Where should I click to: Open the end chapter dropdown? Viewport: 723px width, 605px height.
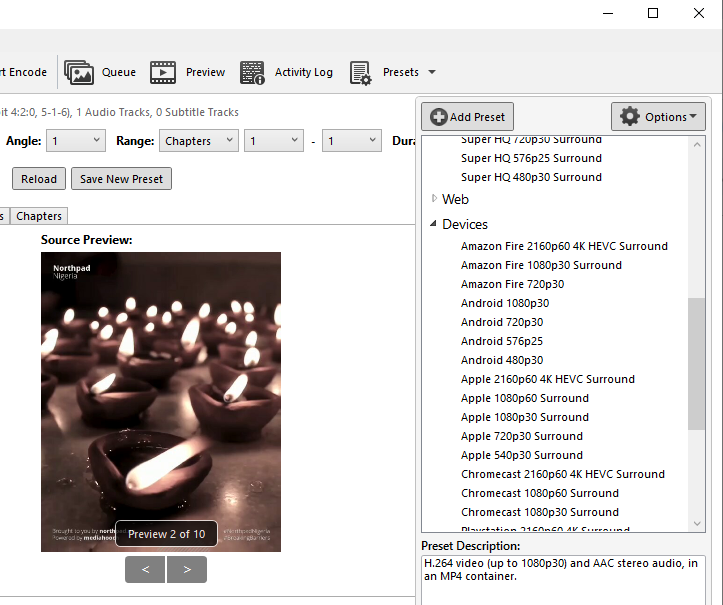pyautogui.click(x=351, y=140)
